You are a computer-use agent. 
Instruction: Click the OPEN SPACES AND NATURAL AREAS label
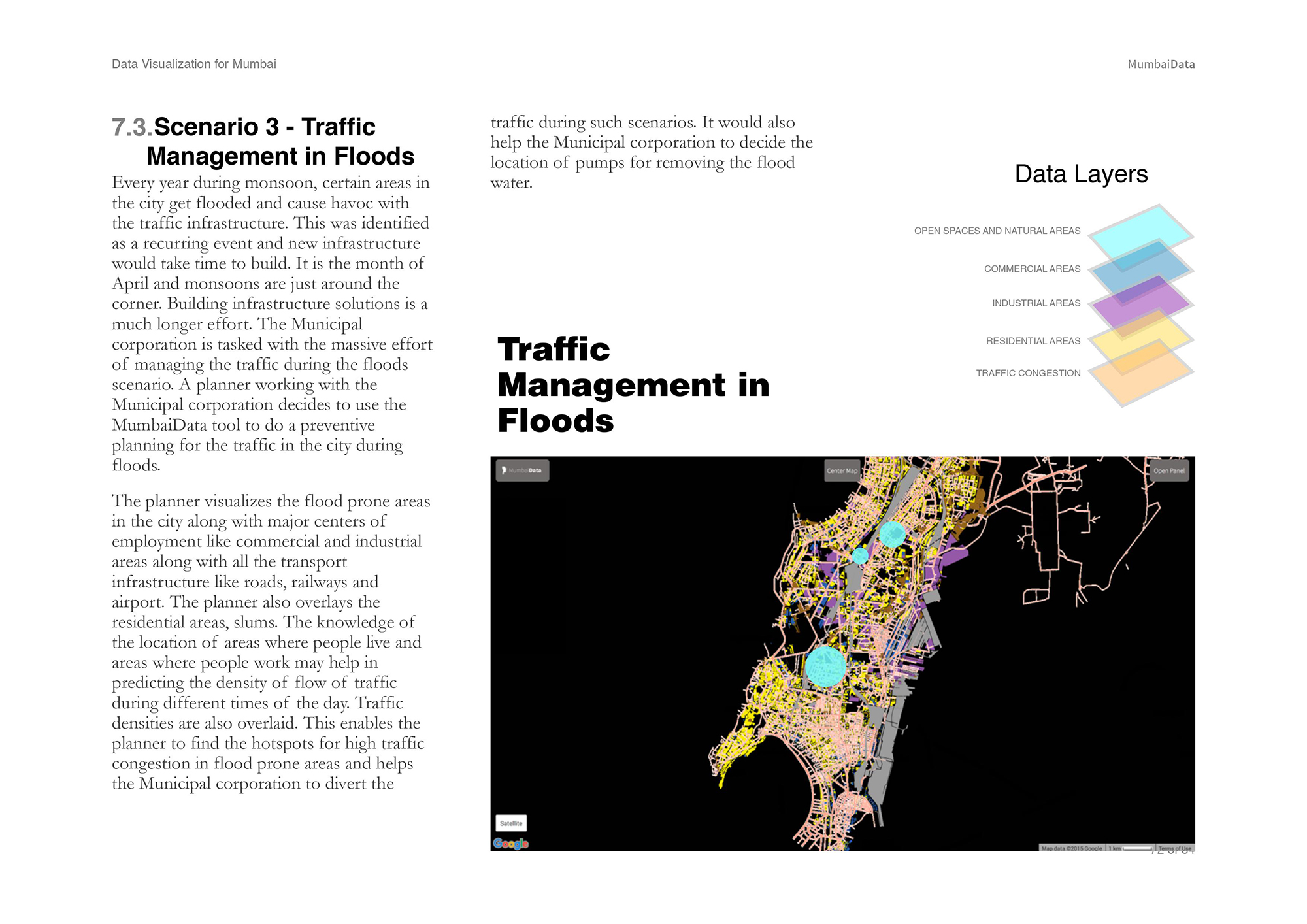(997, 231)
